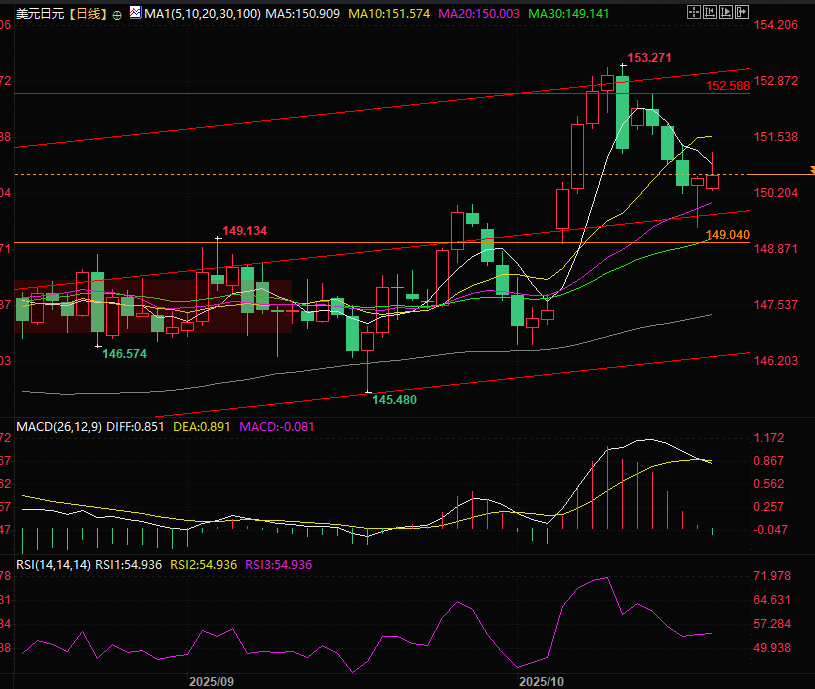
Task: Click the DEA:0.891 reading
Action: pyautogui.click(x=202, y=427)
